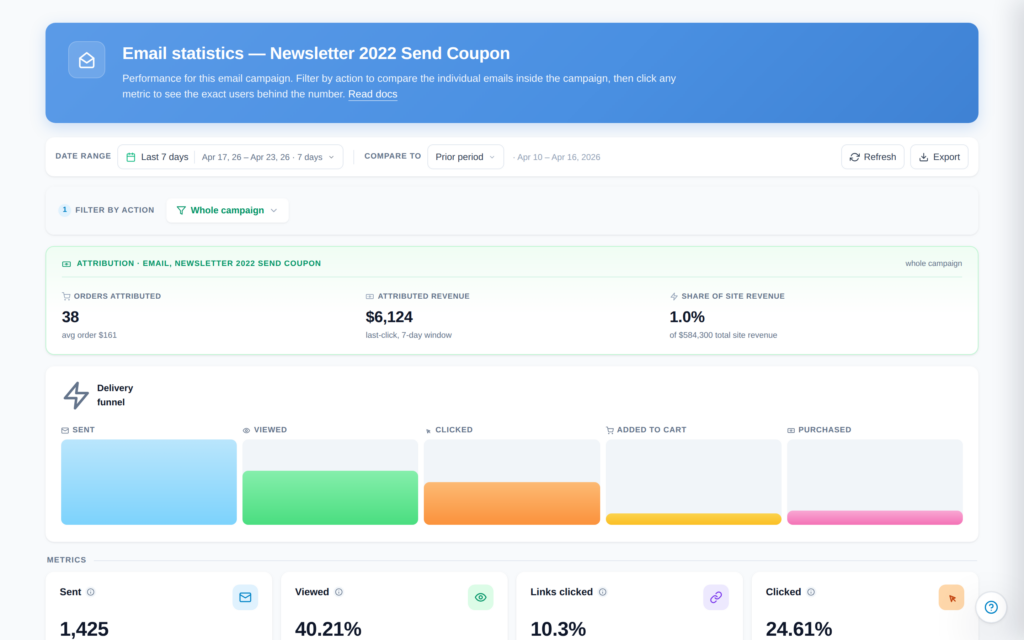Screen dimensions: 1024x640
Task: Select the pink Purchased funnel bar
Action: [x=875, y=518]
